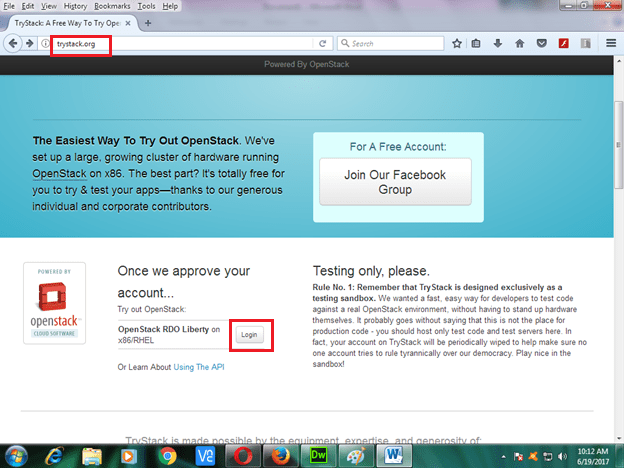This screenshot has width=624, height=468.
Task: Go back with the browser back arrow
Action: click(x=12, y=43)
